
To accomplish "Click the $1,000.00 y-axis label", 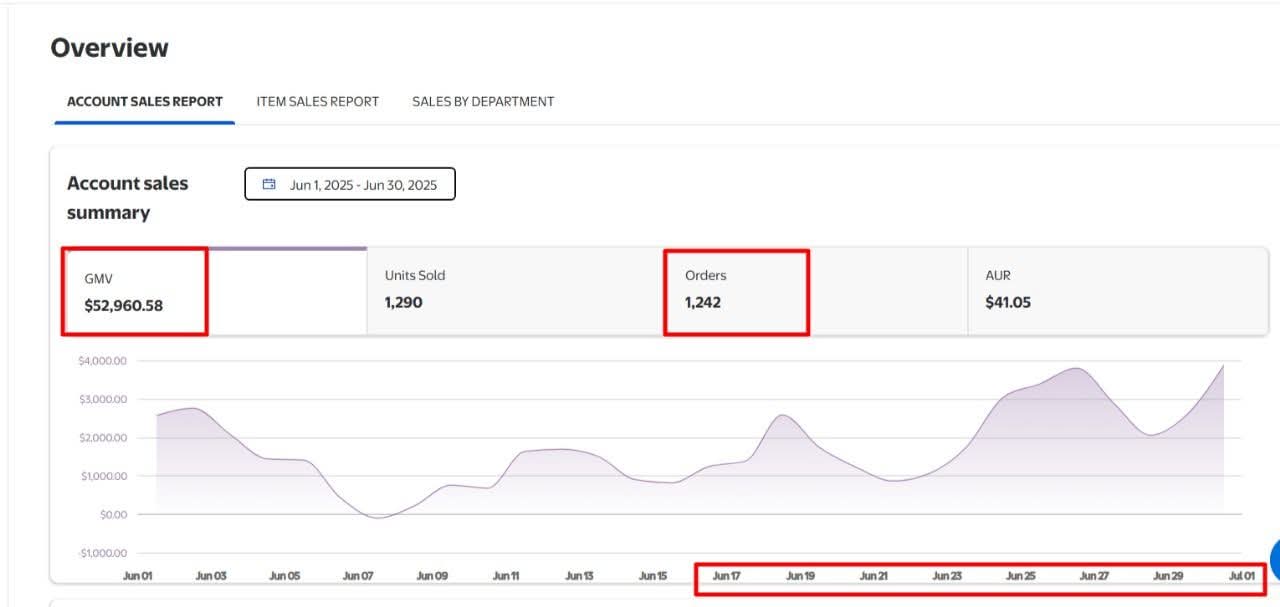I will click(102, 476).
